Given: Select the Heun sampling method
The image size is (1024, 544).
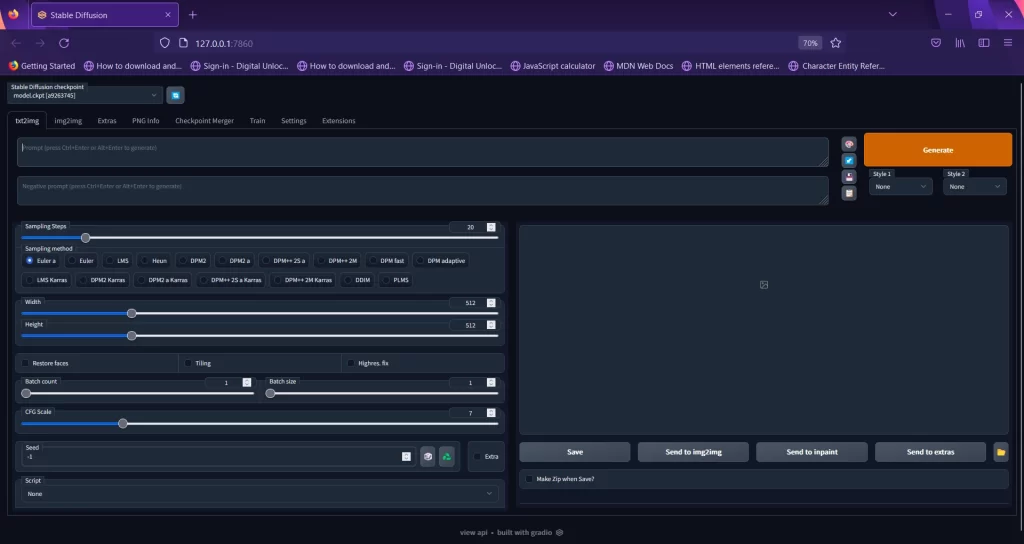Looking at the screenshot, I should (x=154, y=261).
